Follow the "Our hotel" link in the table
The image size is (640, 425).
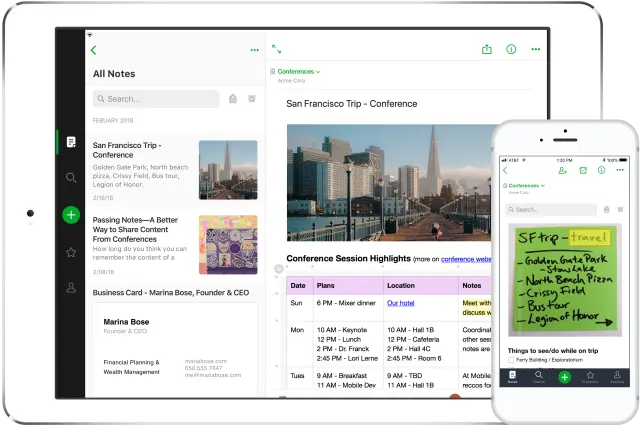(x=400, y=302)
